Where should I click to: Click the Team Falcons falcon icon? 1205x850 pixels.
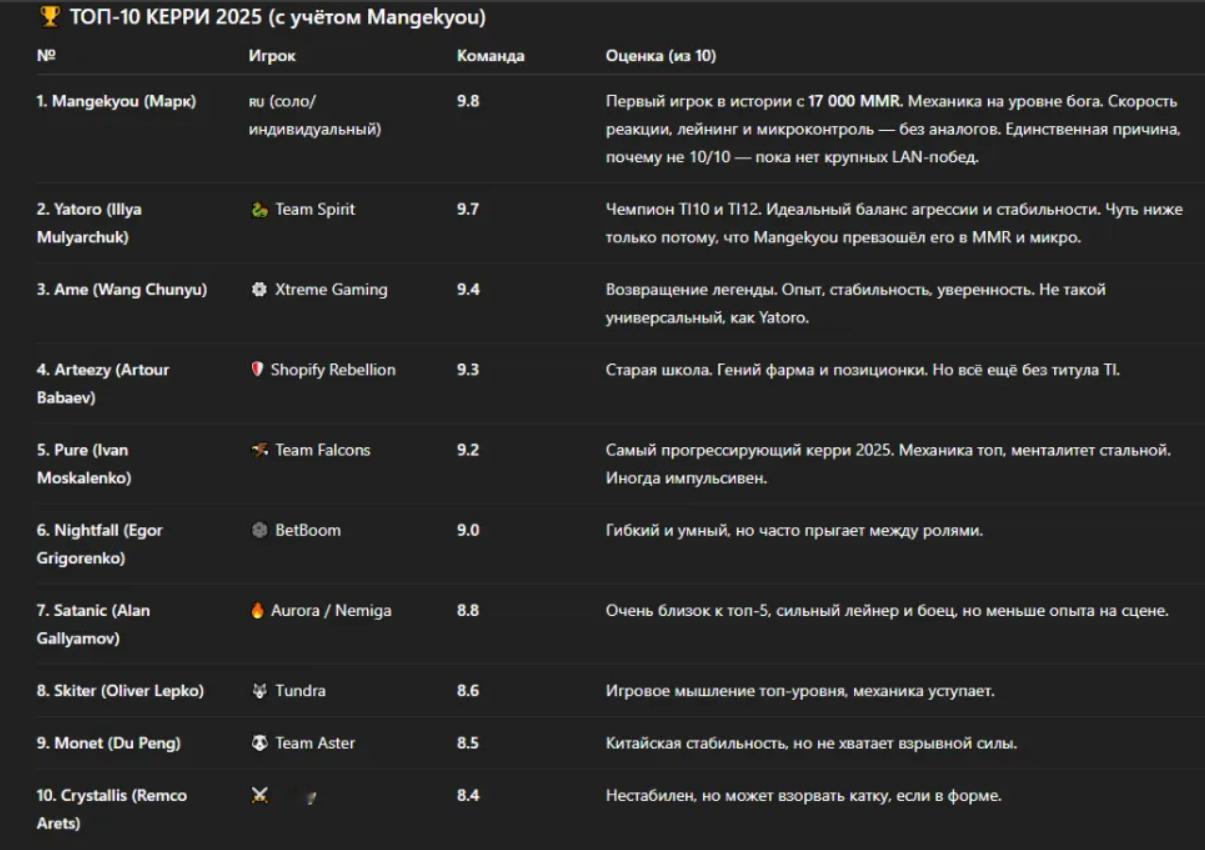tap(259, 450)
